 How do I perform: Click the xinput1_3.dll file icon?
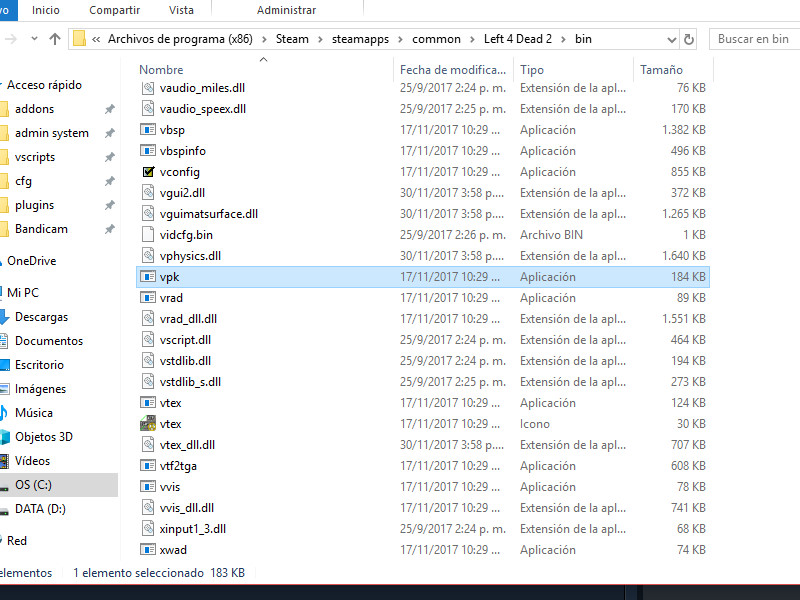(x=148, y=529)
